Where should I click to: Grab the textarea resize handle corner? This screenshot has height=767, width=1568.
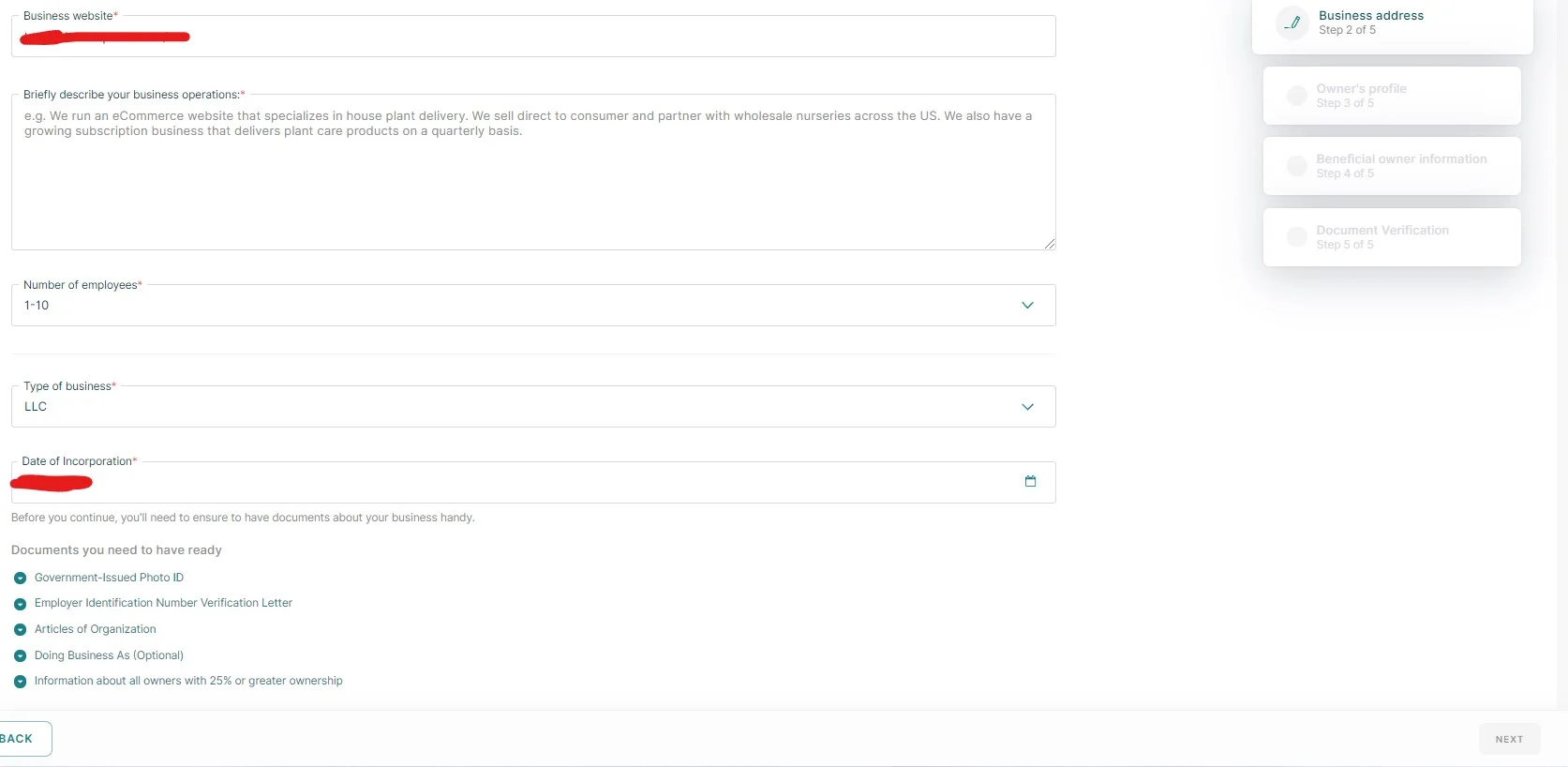pyautogui.click(x=1050, y=244)
